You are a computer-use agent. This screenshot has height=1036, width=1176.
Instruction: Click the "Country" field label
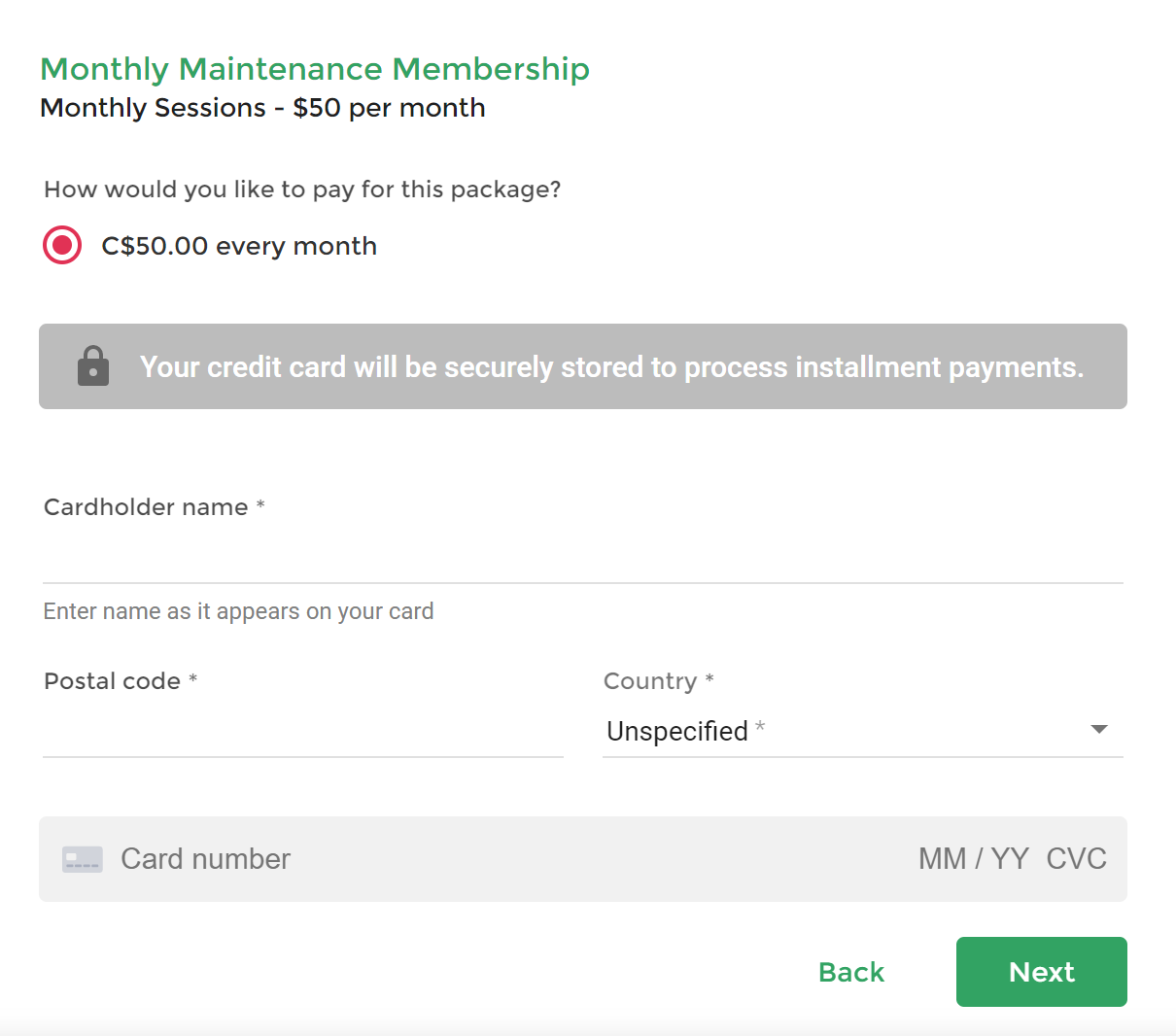(651, 681)
